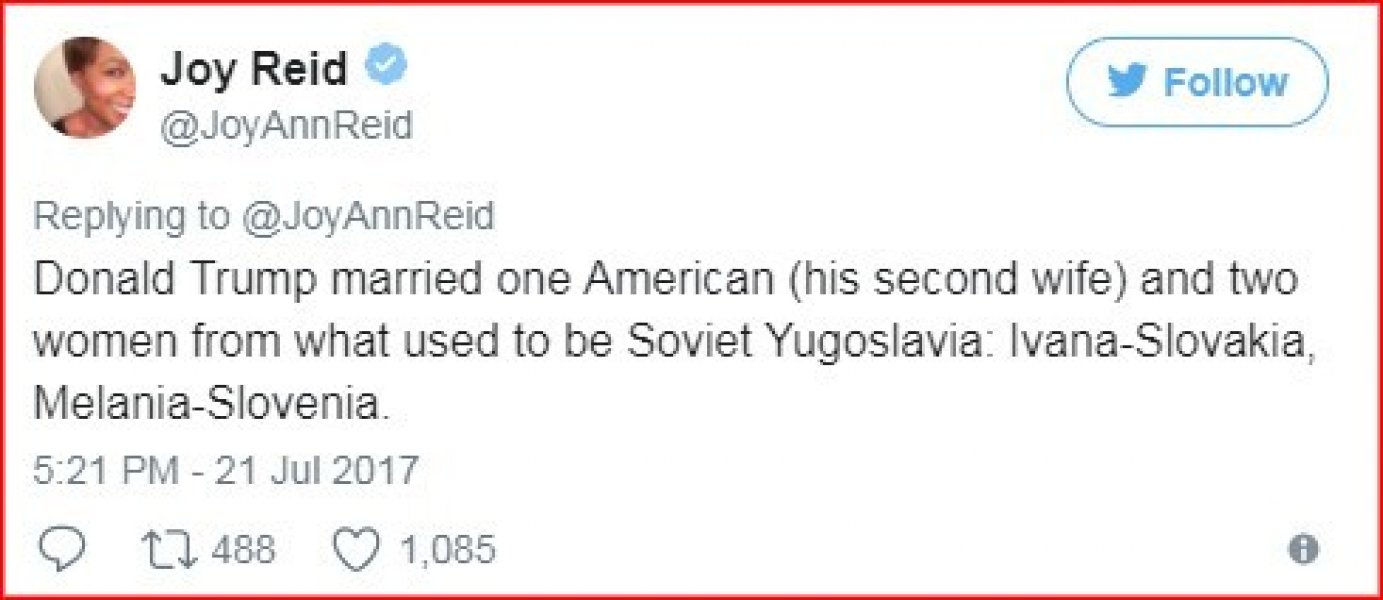Click the @JoyAnnReid handle under the name

[286, 127]
